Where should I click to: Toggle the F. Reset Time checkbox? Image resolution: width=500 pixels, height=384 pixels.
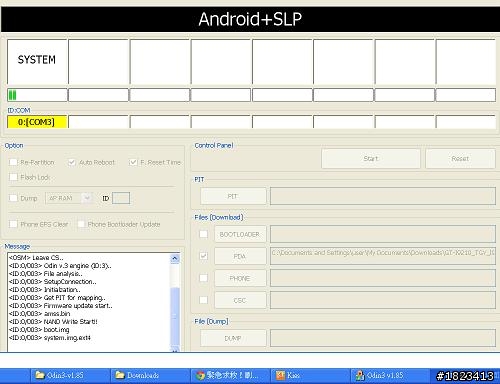pyautogui.click(x=133, y=162)
